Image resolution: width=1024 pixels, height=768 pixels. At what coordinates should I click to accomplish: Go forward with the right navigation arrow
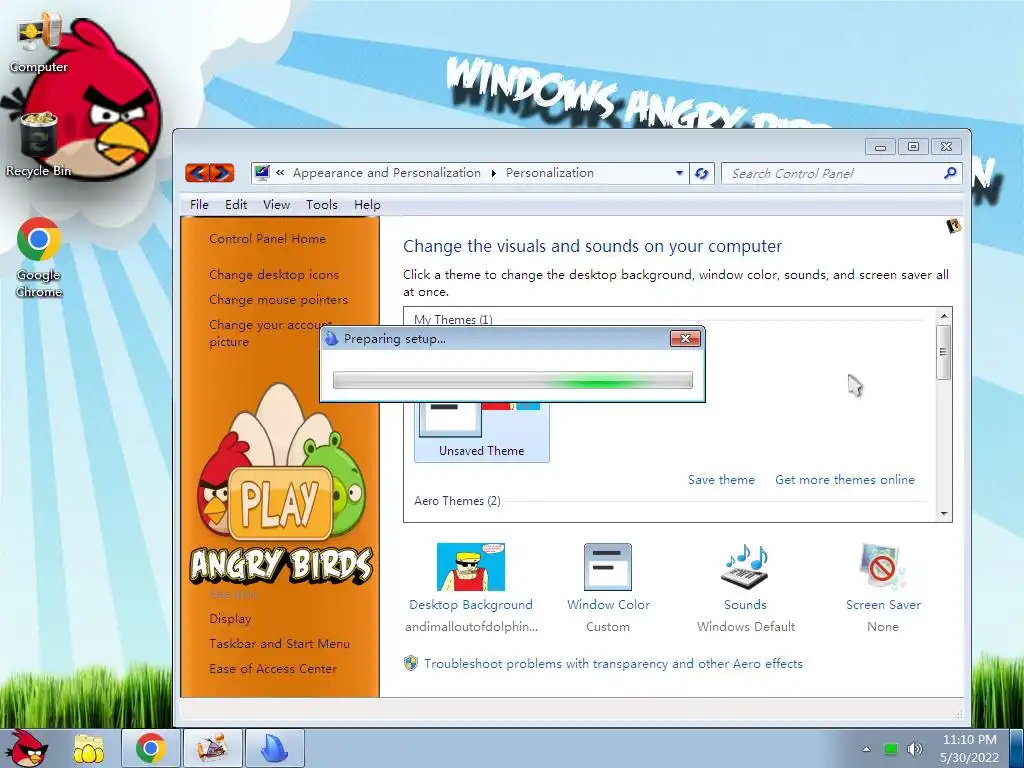pos(222,172)
